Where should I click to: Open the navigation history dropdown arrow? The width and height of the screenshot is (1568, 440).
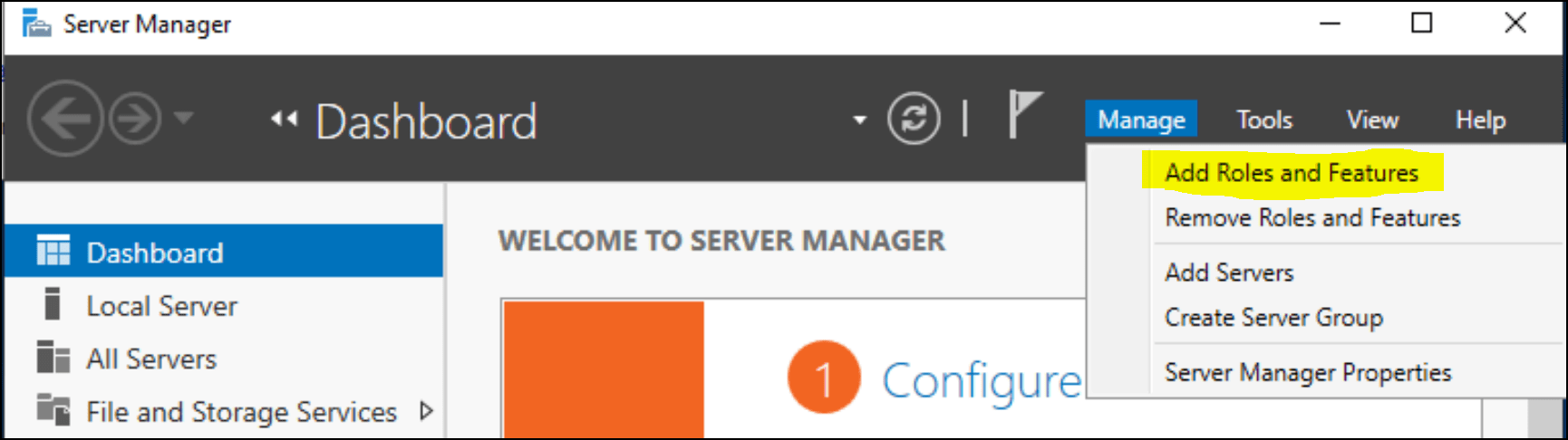click(184, 118)
